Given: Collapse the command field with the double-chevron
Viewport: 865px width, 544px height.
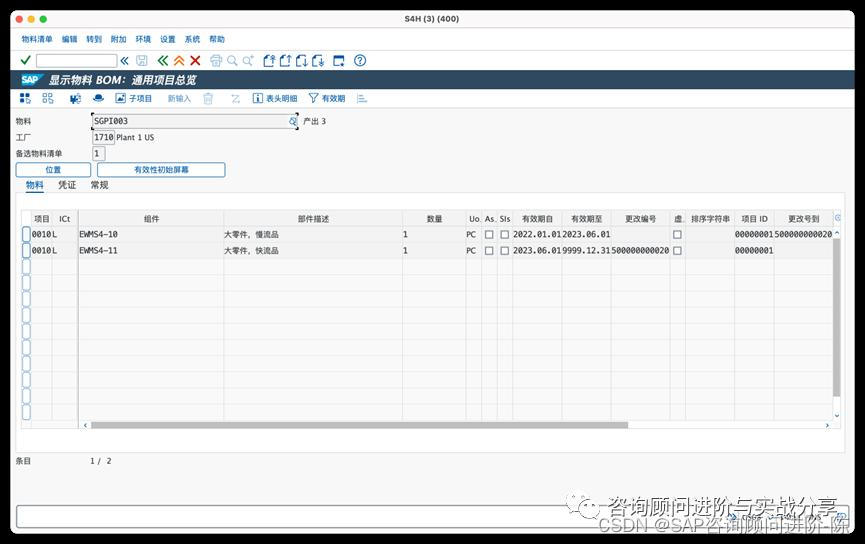Looking at the screenshot, I should (125, 61).
